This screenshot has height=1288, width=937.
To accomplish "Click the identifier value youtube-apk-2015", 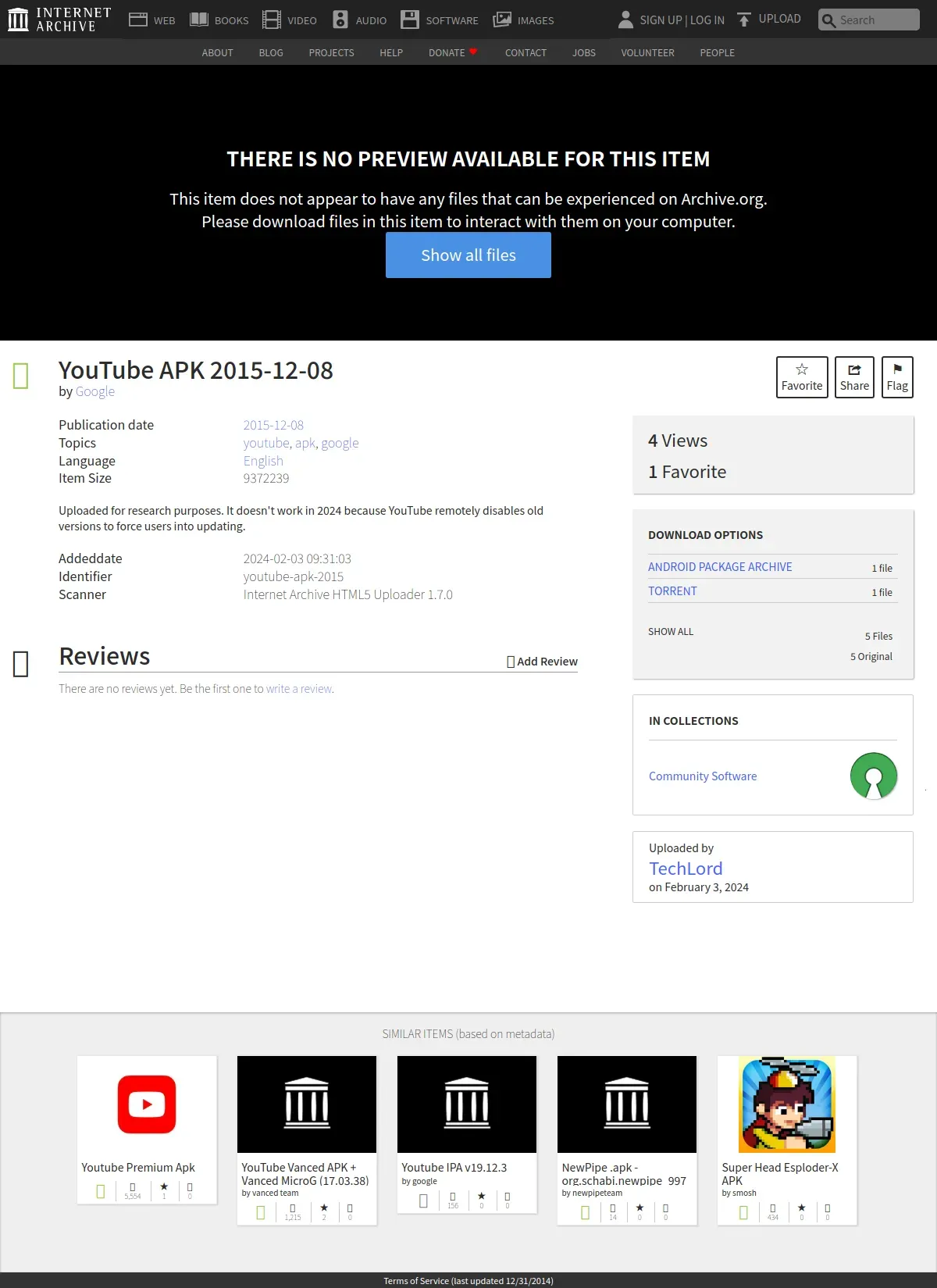I will [294, 576].
